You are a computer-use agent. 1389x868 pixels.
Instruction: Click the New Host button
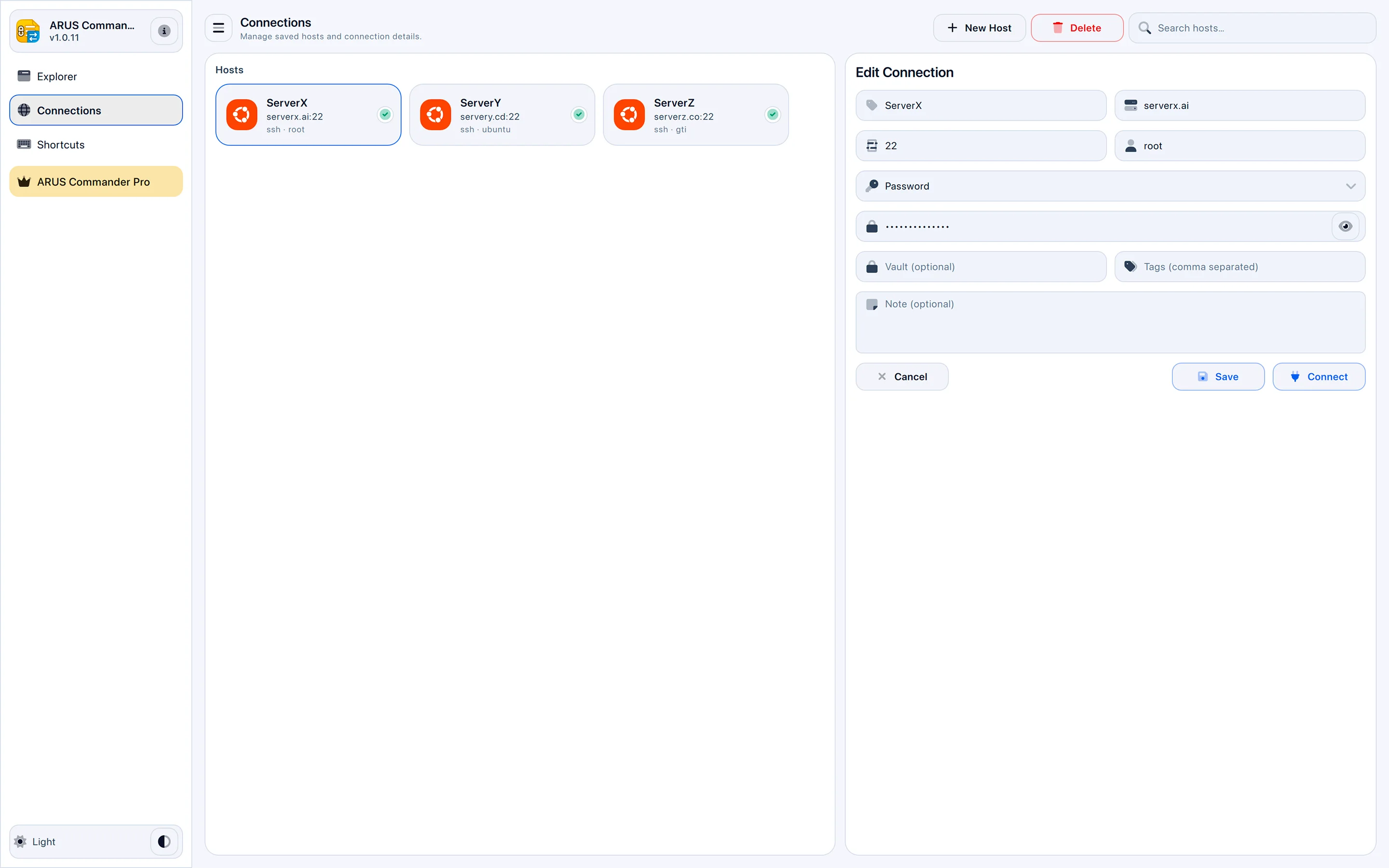point(979,27)
